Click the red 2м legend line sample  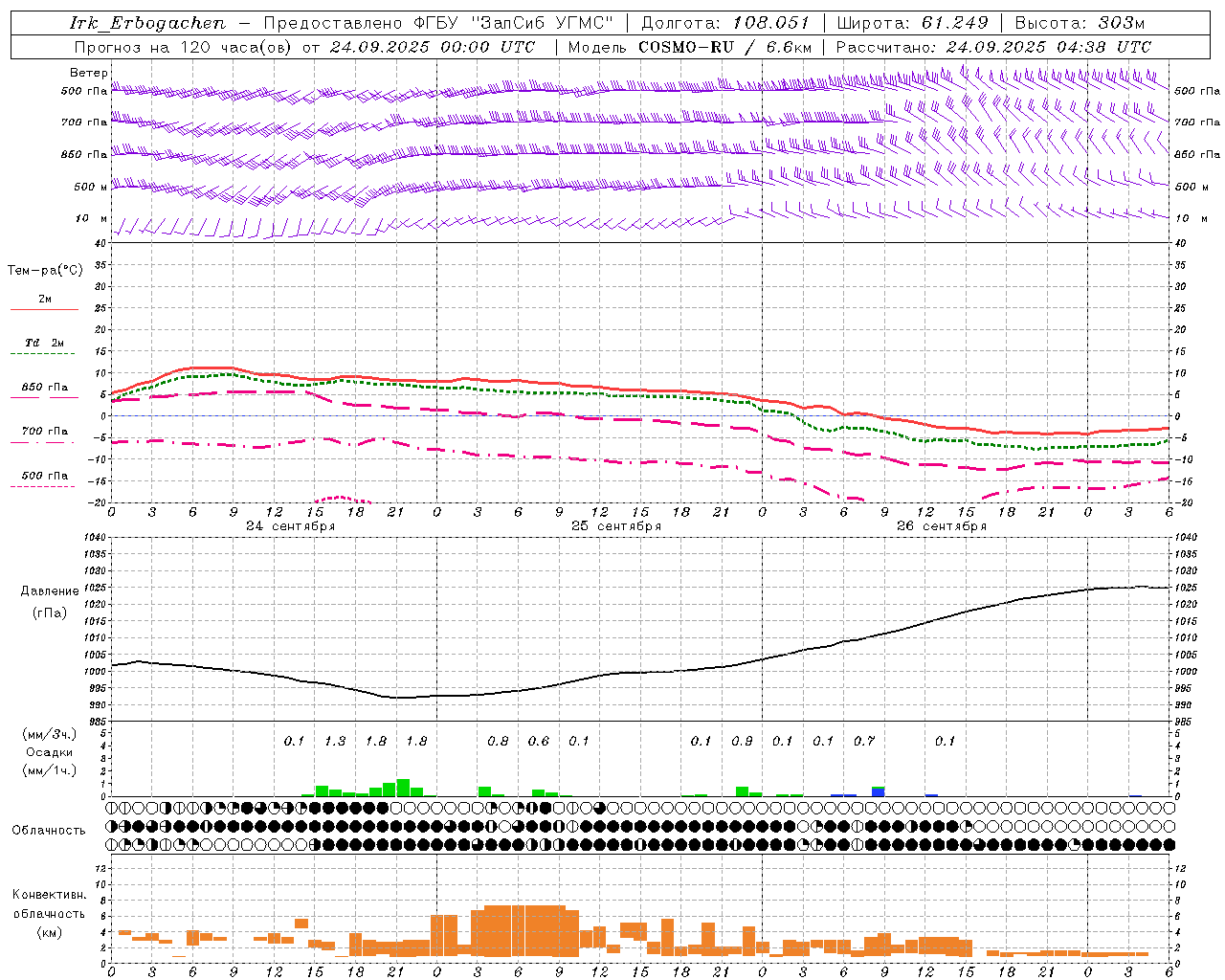(x=44, y=309)
